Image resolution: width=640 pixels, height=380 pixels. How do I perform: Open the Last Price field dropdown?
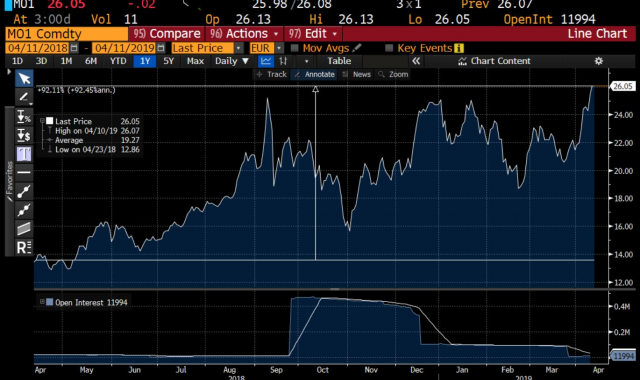[239, 48]
